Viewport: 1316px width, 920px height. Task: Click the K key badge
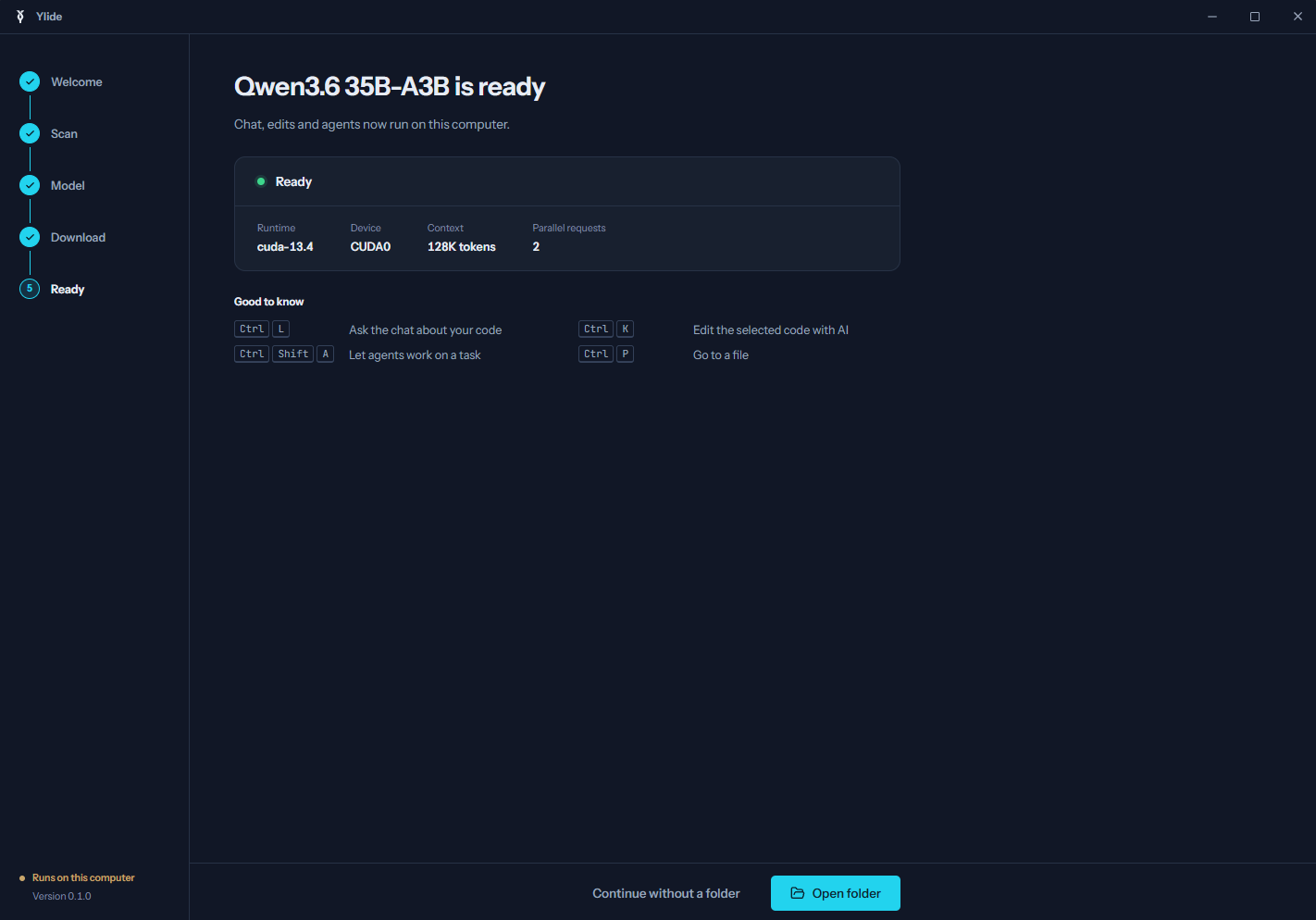tap(626, 329)
